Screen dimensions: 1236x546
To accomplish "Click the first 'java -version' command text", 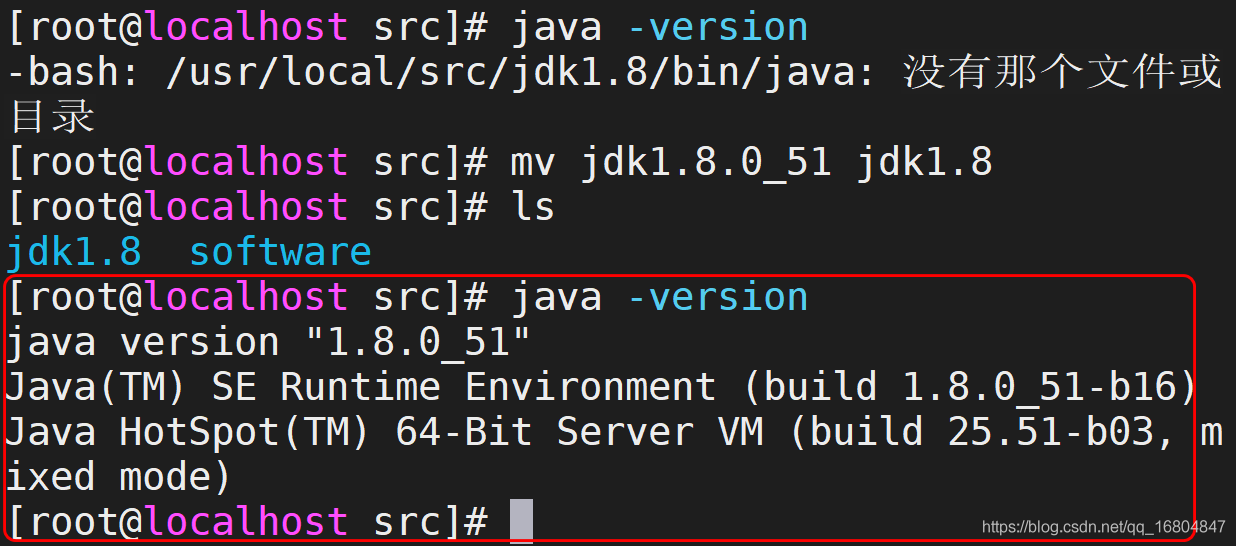I will tap(660, 27).
